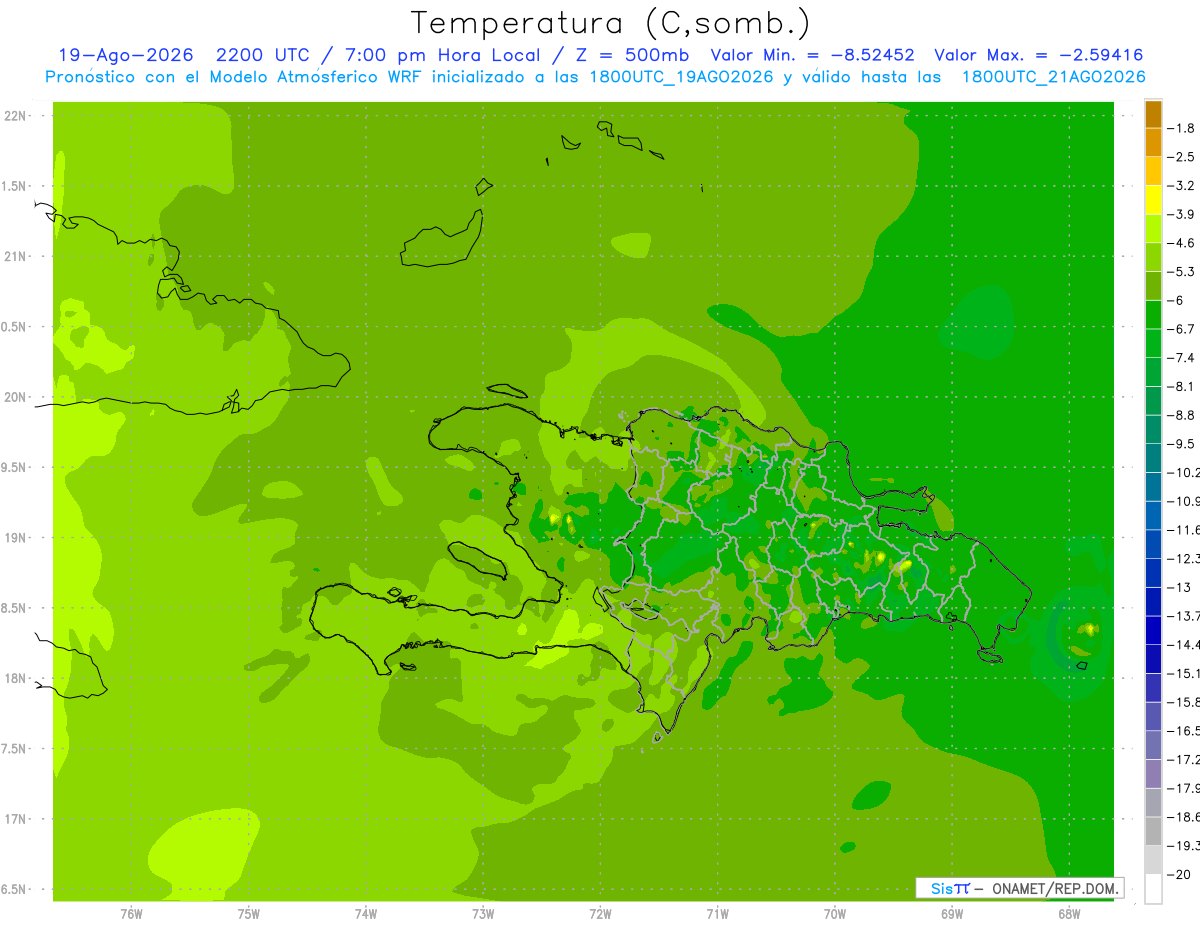Viewport: 1200px width, 927px height.
Task: Click the '-4.6' colorbar value
Action: click(x=1181, y=243)
